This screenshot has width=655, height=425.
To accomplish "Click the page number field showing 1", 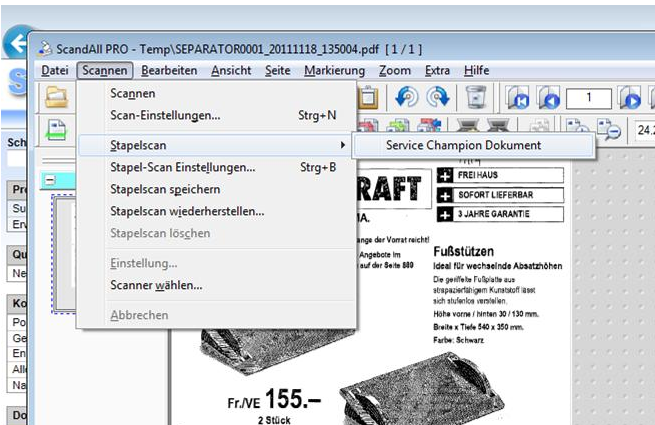I will click(x=589, y=98).
